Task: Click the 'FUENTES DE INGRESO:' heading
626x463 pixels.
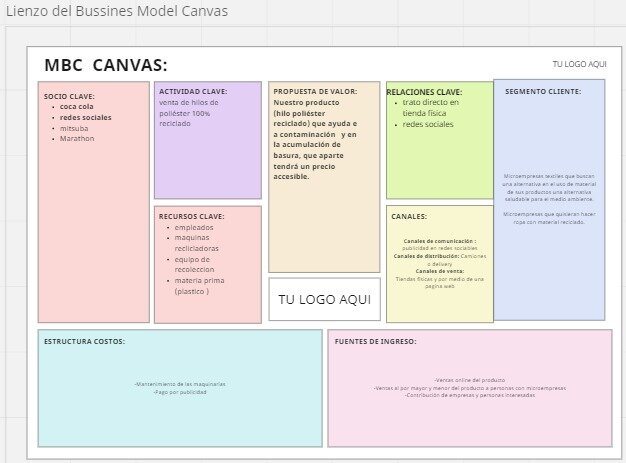Action: (x=375, y=341)
